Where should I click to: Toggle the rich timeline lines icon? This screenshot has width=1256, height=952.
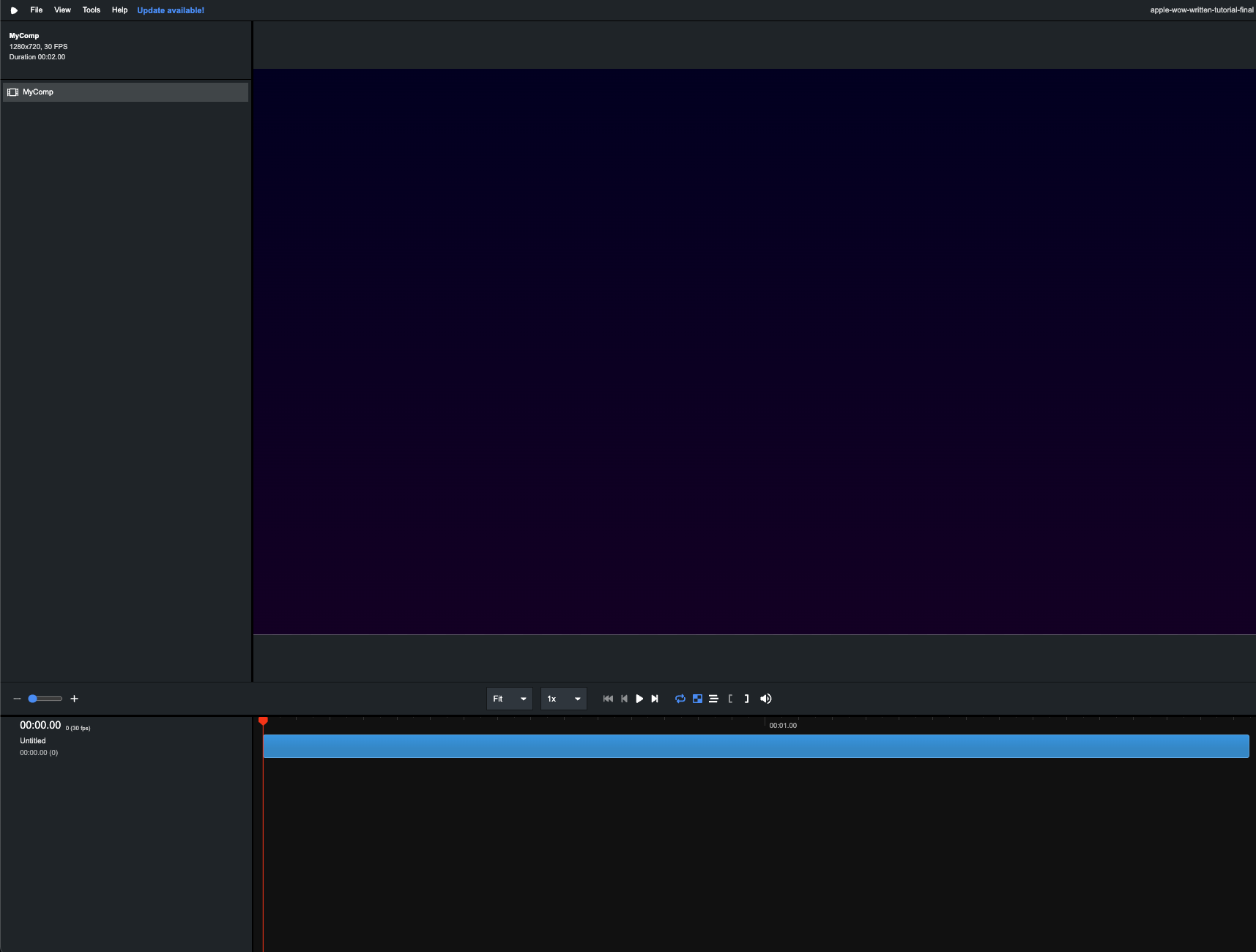[713, 699]
